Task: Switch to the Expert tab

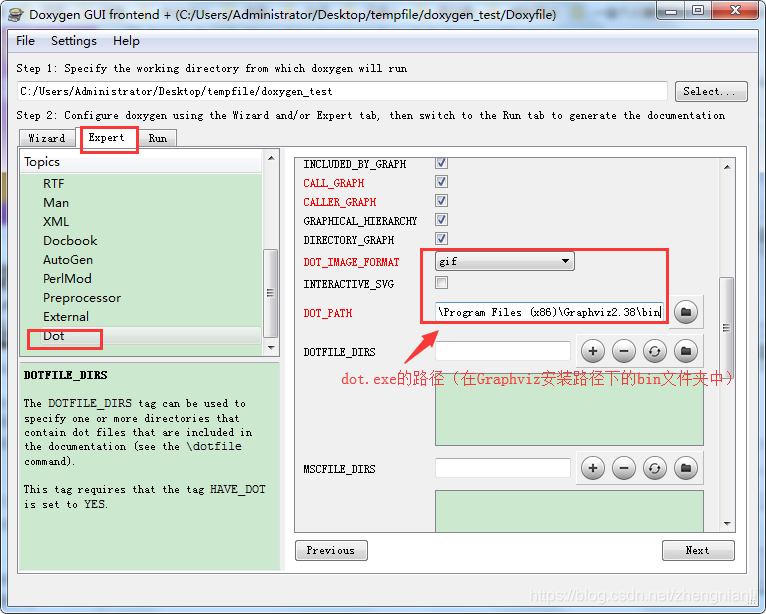Action: [106, 138]
